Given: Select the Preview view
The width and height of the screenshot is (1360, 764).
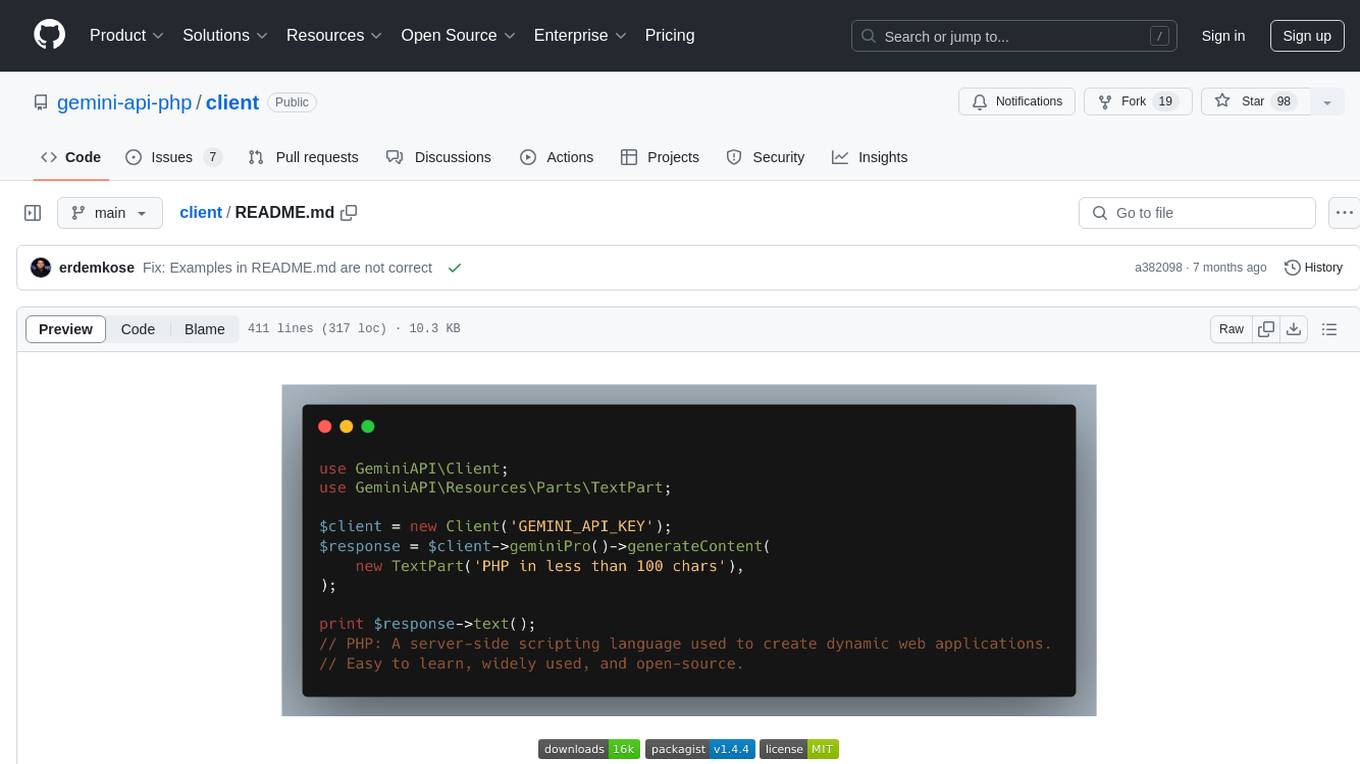Looking at the screenshot, I should point(66,329).
